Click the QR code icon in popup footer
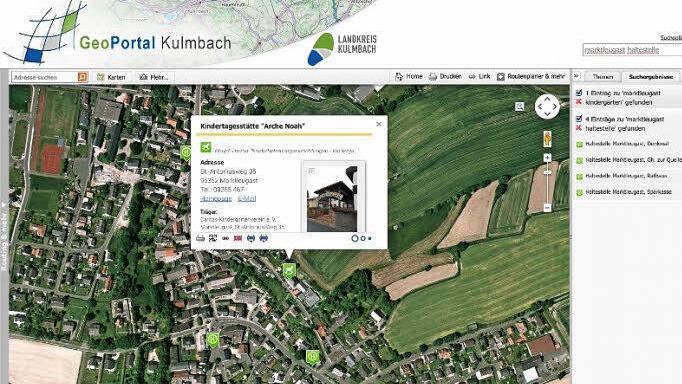The image size is (682, 384). [213, 238]
